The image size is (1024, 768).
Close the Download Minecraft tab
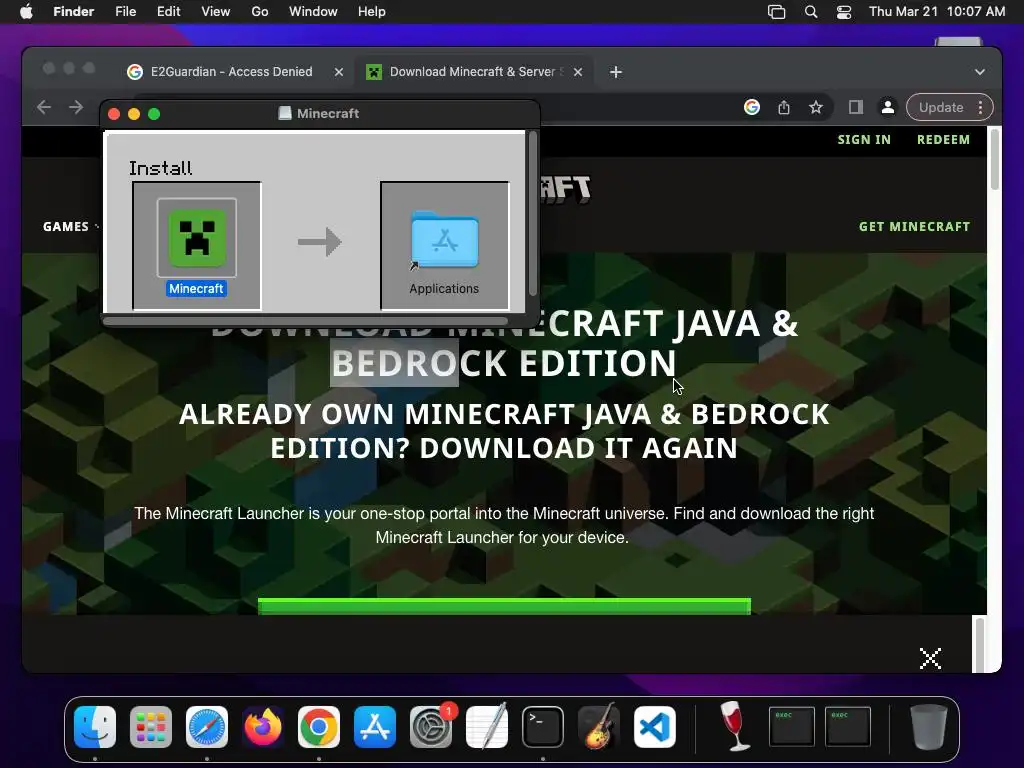point(577,72)
